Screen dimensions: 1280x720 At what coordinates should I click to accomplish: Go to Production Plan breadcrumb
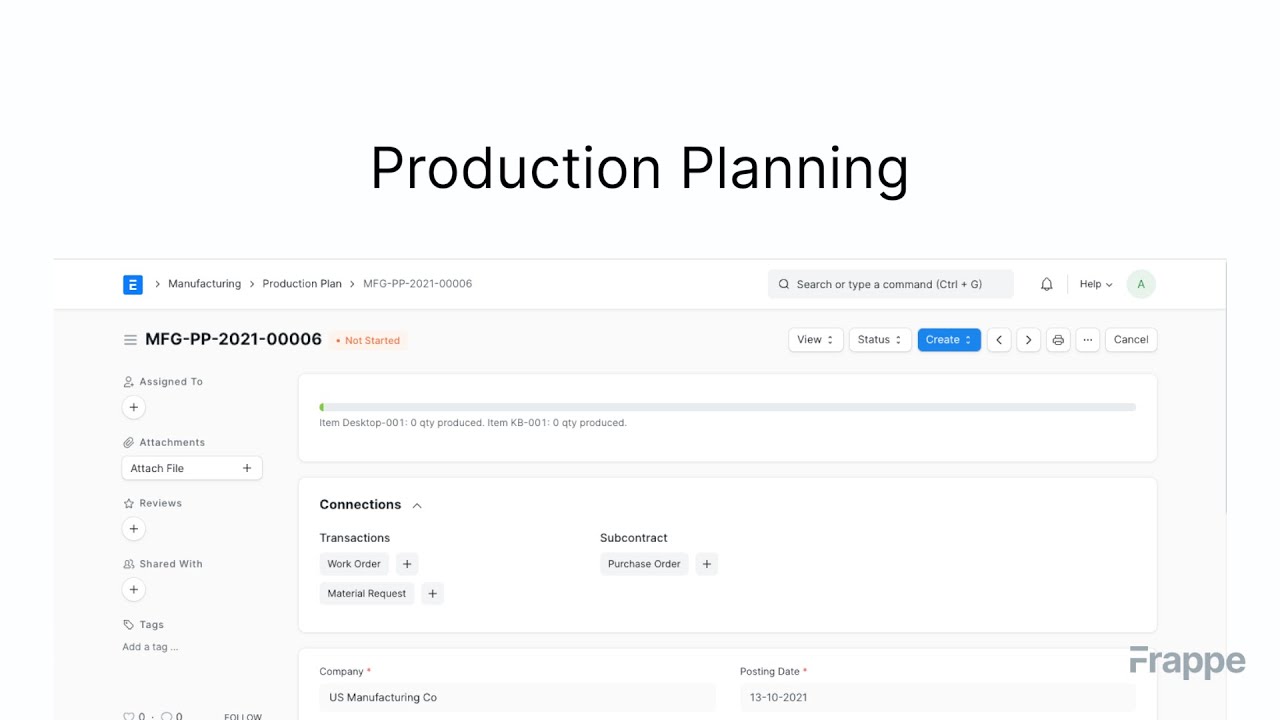pos(302,284)
